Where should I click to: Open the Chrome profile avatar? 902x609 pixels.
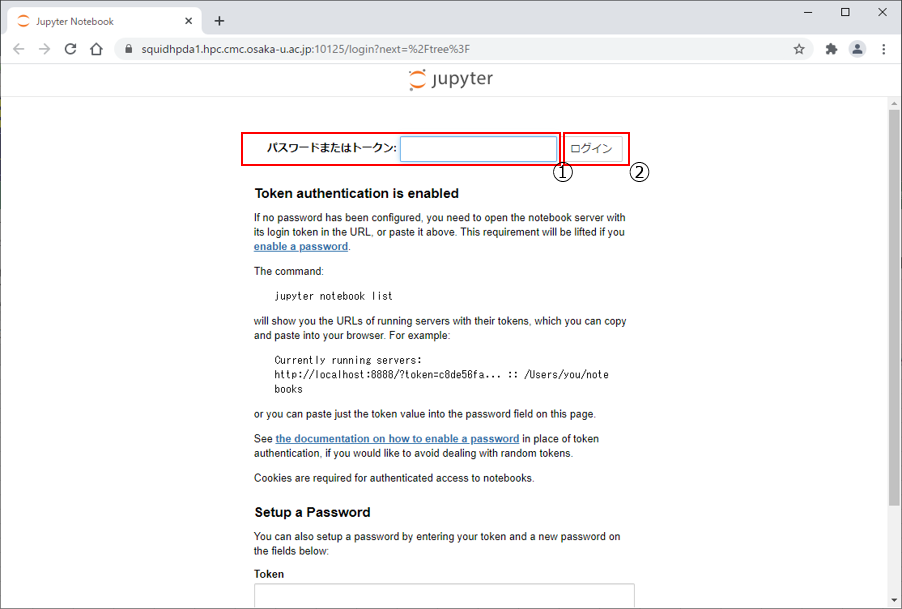(x=857, y=49)
